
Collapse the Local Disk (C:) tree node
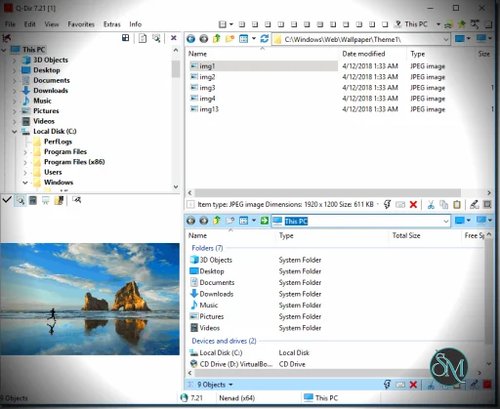[x=14, y=132]
